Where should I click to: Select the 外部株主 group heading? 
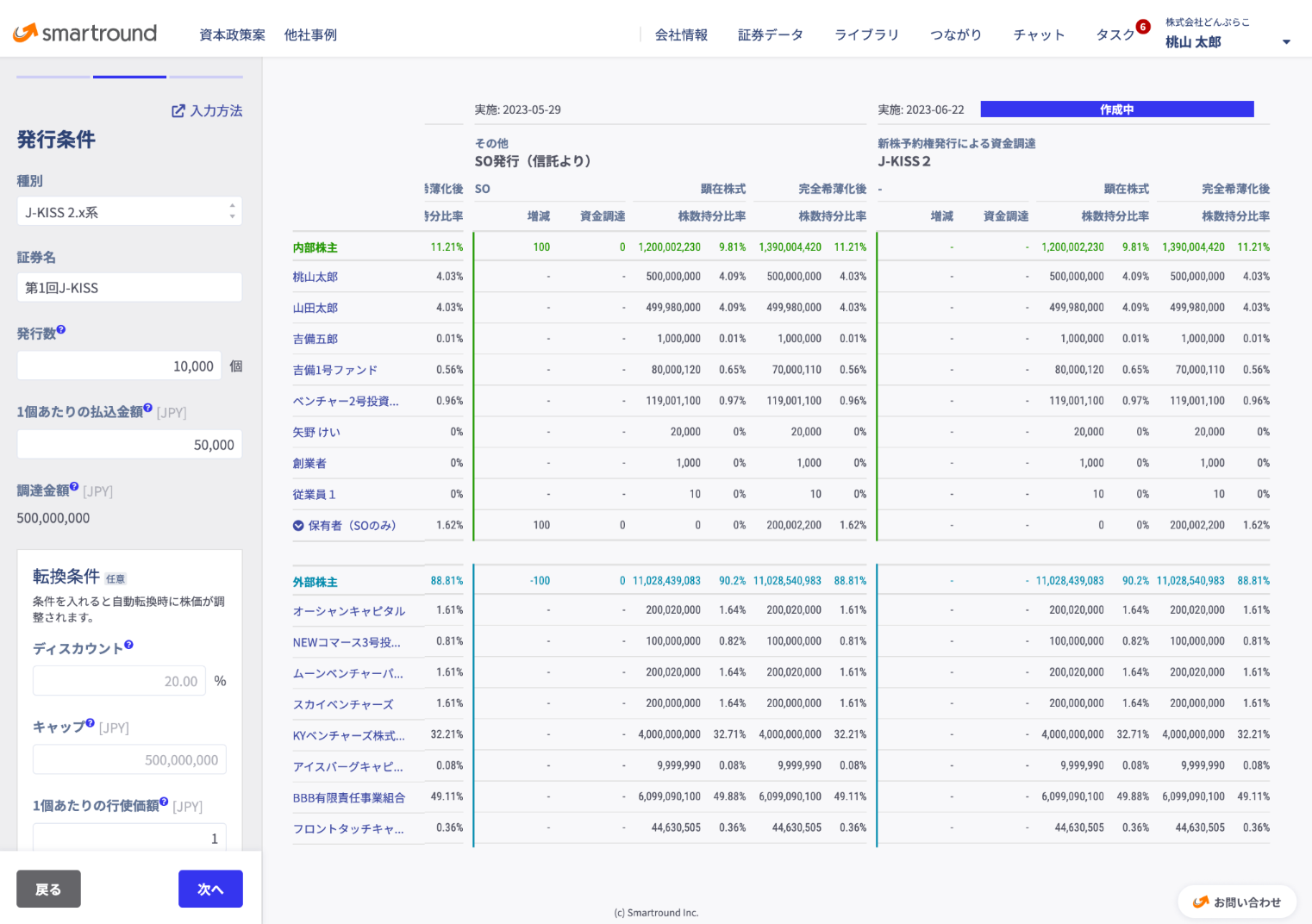coord(316,583)
